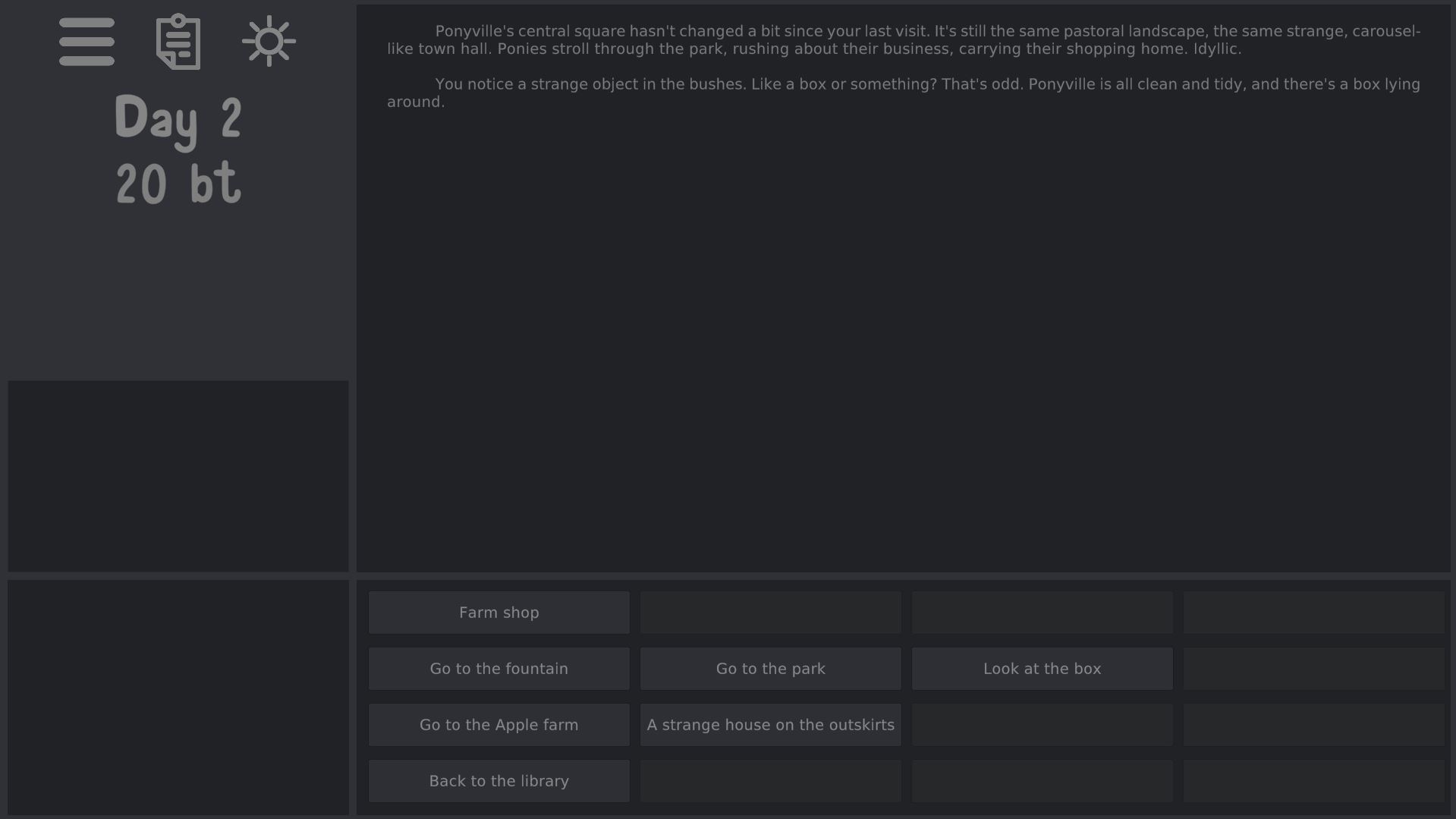Click the empty slot right of Back to the library
The width and height of the screenshot is (1456, 819).
tap(770, 781)
